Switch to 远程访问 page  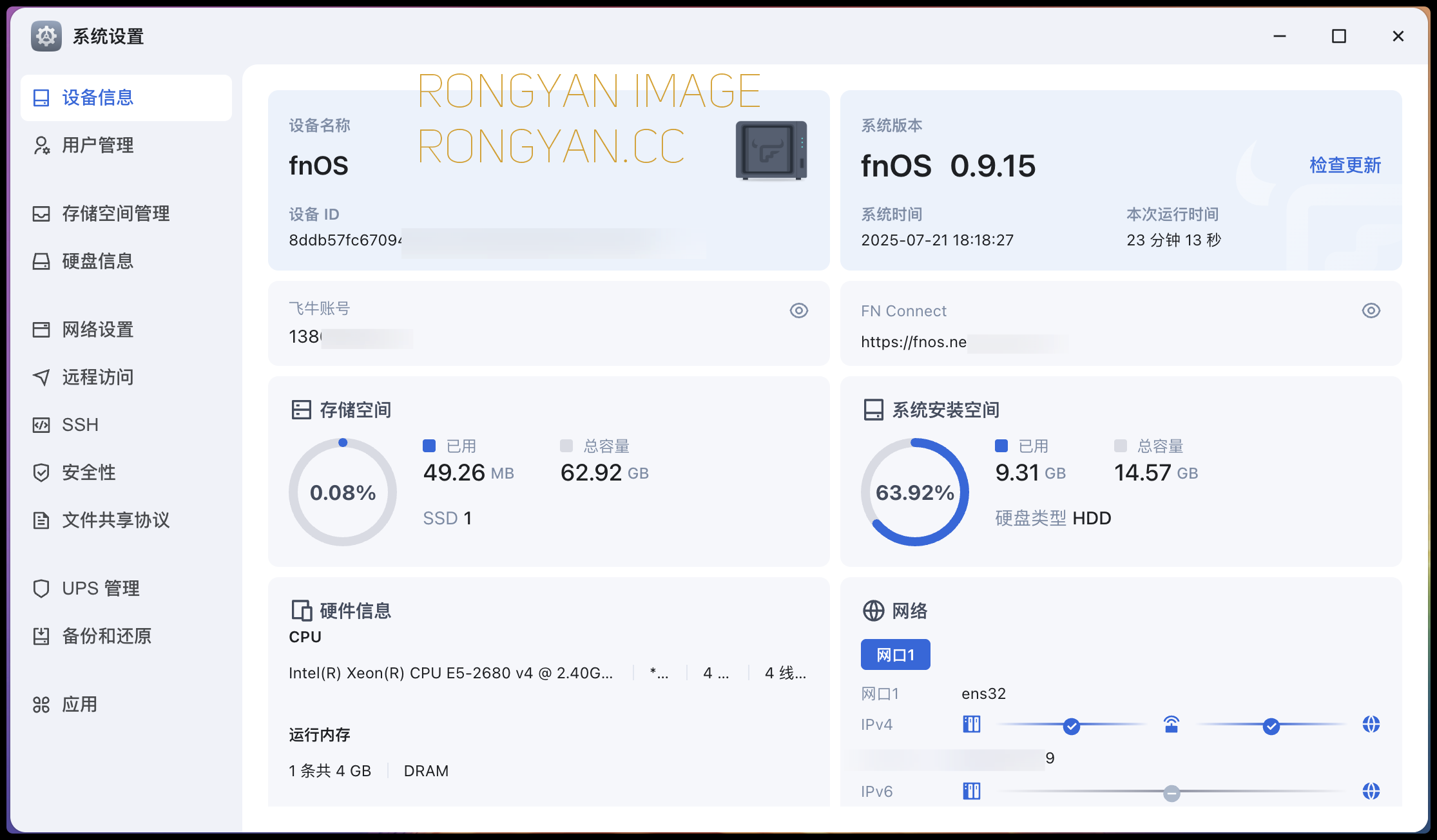pyautogui.click(x=126, y=377)
